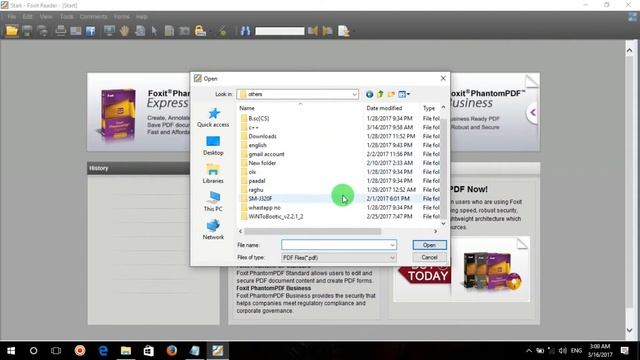Image resolution: width=640 pixels, height=360 pixels.
Task: Open Windows Store from taskbar
Action: (x=149, y=351)
